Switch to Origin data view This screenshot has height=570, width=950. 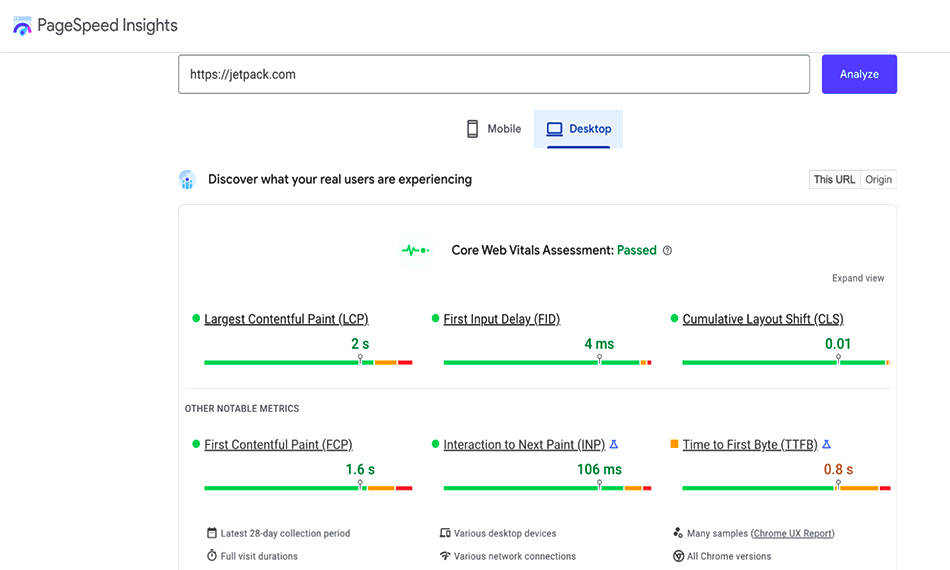[879, 179]
